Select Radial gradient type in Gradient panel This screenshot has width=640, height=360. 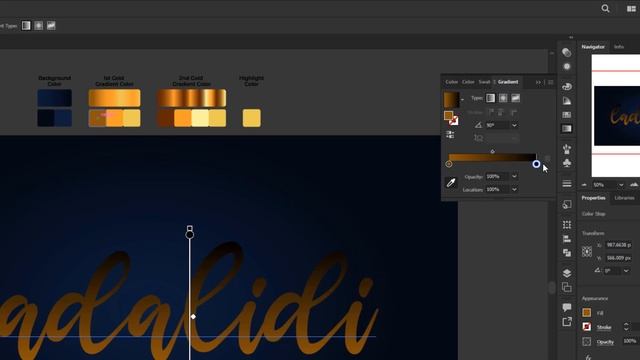(503, 98)
